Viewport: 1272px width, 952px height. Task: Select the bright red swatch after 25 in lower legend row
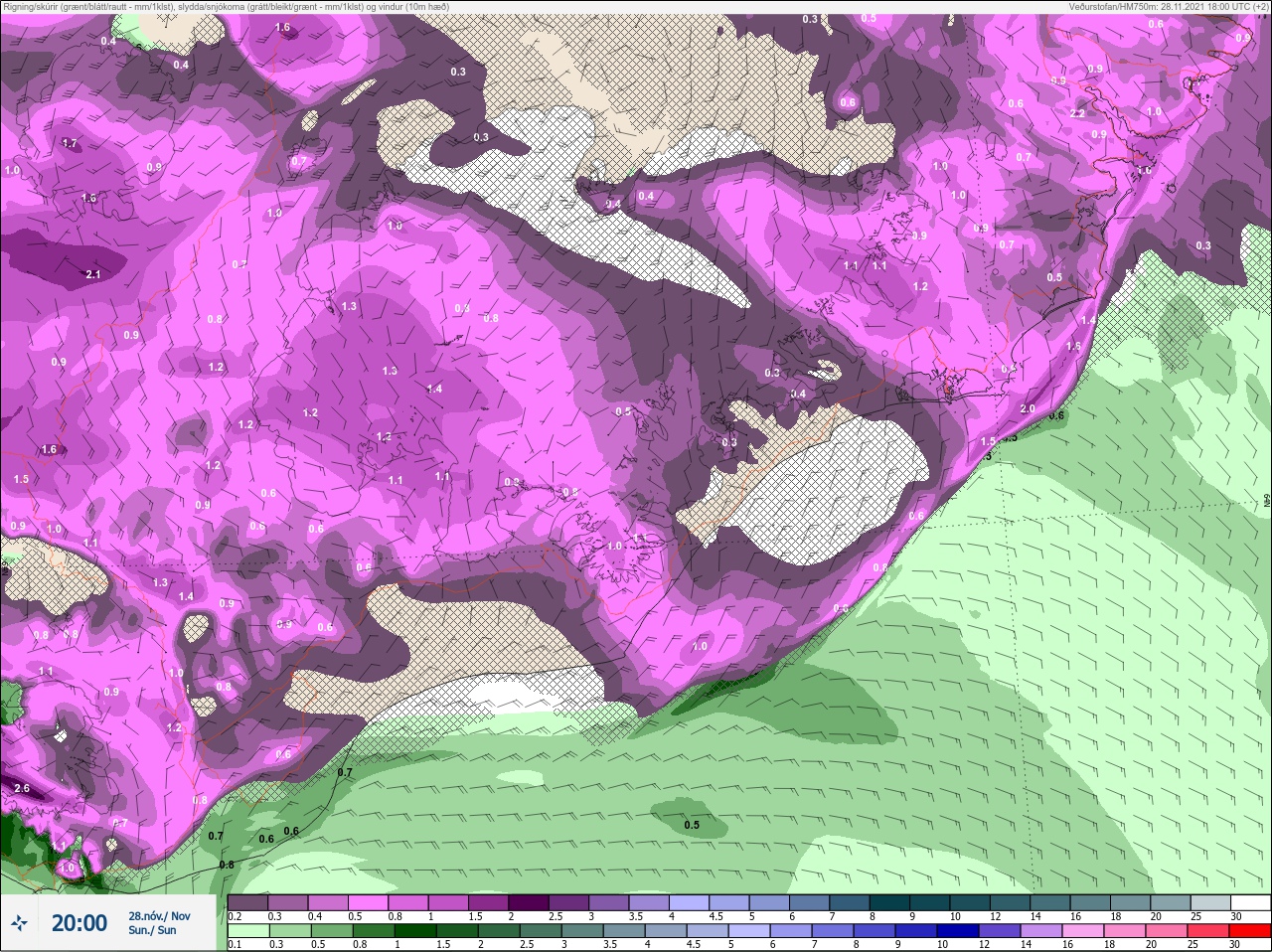pyautogui.click(x=1249, y=930)
